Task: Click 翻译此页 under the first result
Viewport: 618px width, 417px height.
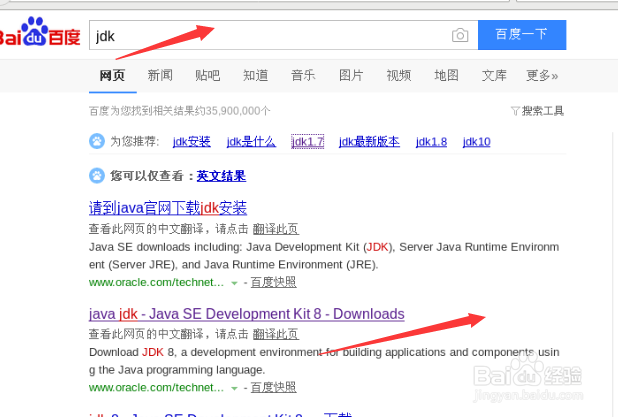Action: 275,229
